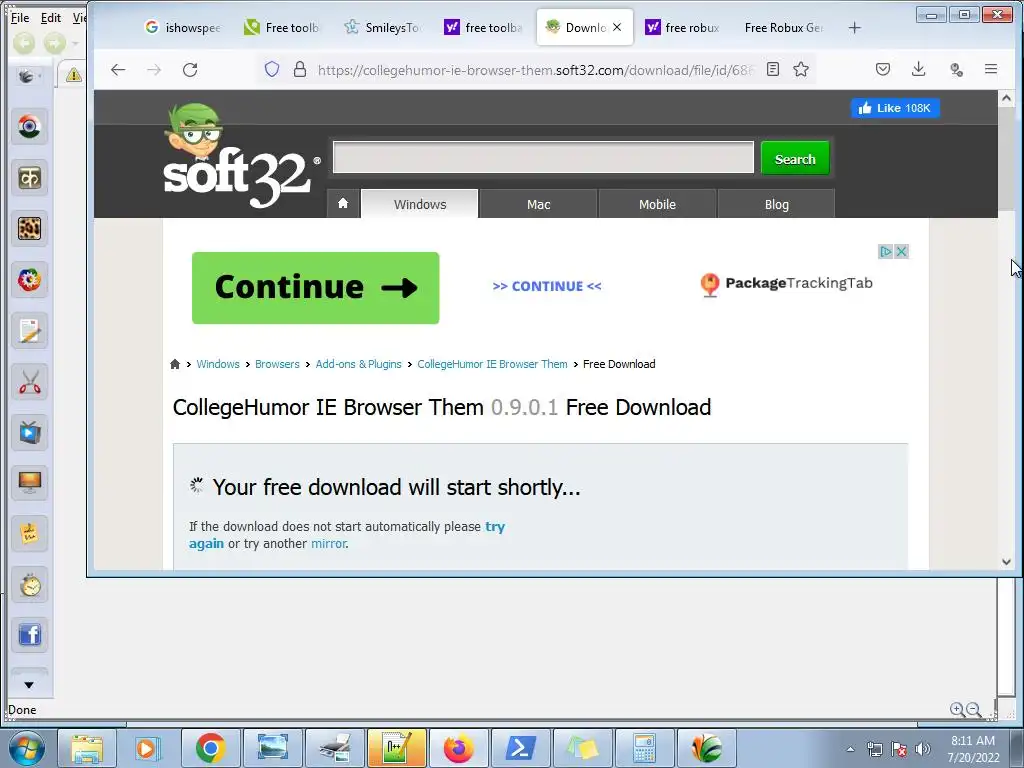
Task: Expand sidebar with bottom down arrow
Action: click(29, 685)
